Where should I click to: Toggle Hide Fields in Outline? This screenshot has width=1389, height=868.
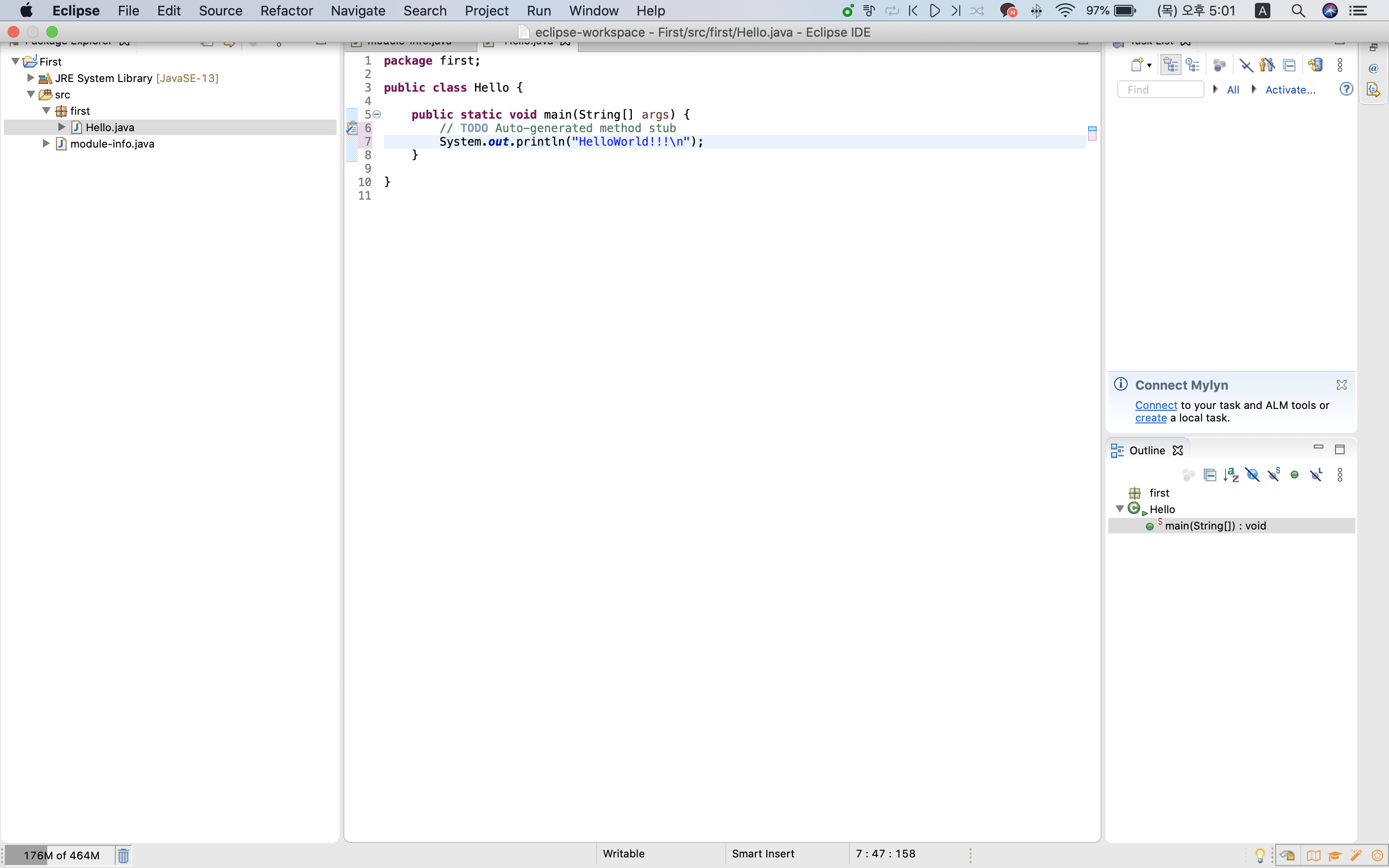[1253, 475]
